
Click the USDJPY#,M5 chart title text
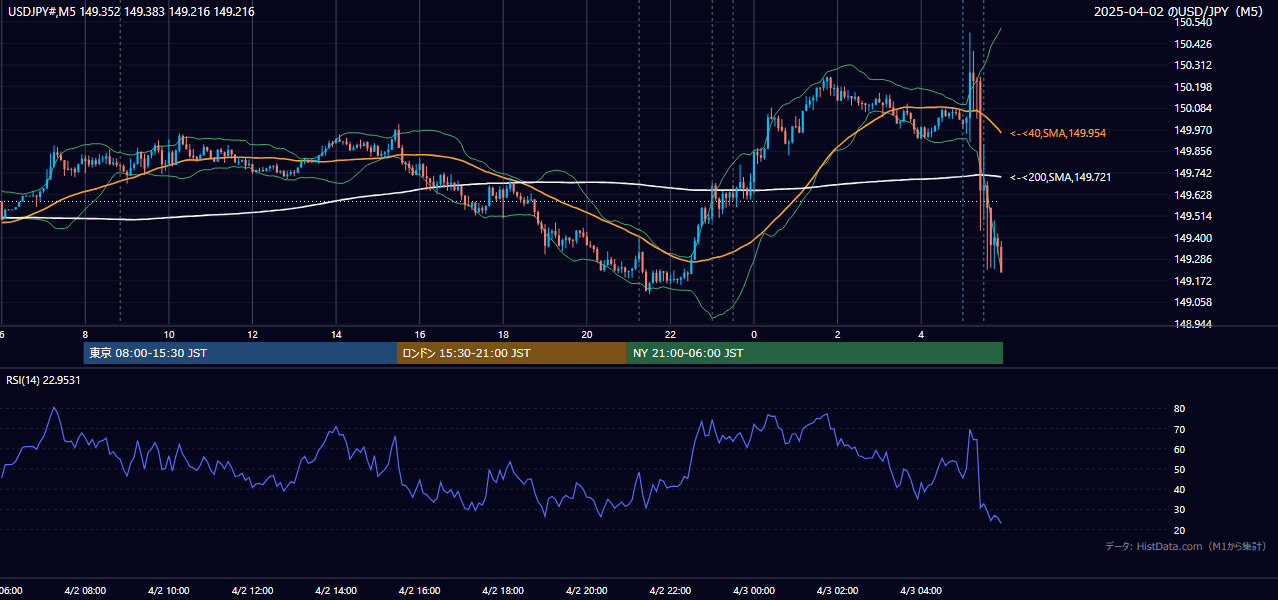[x=131, y=12]
